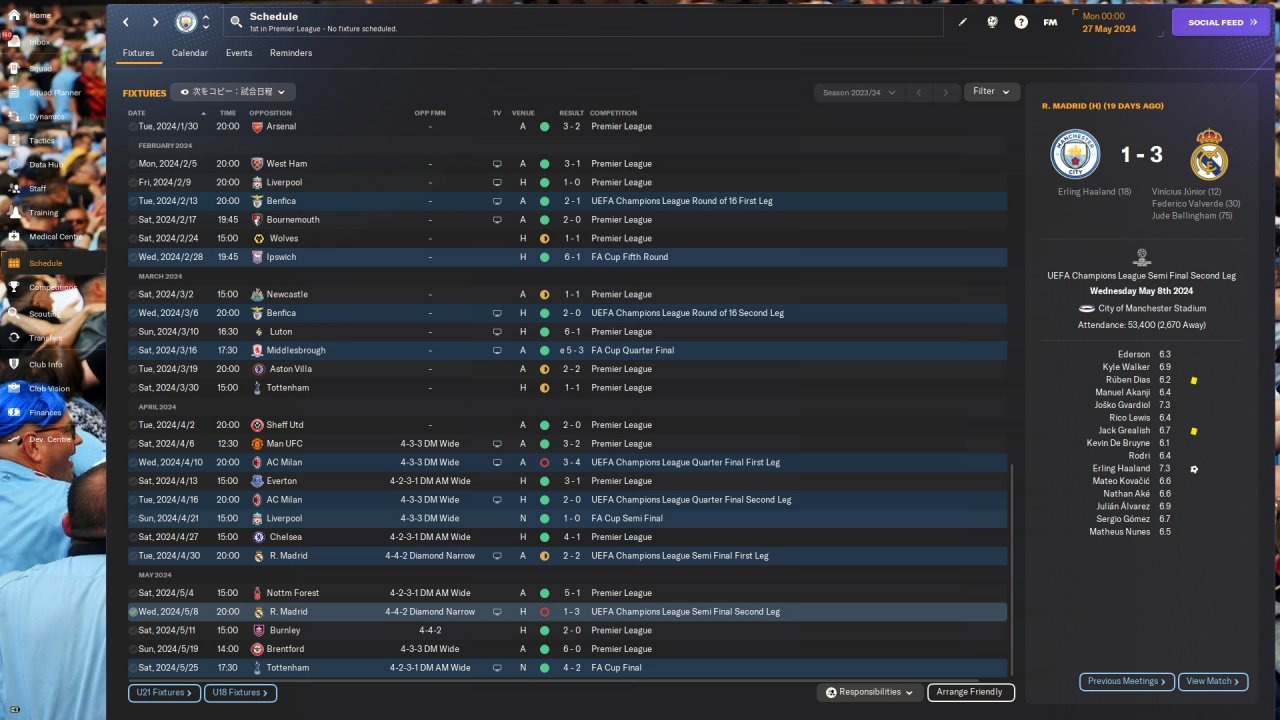Click the Real Madrid crest in the match panel
Image resolution: width=1280 pixels, height=720 pixels.
[x=1210, y=155]
